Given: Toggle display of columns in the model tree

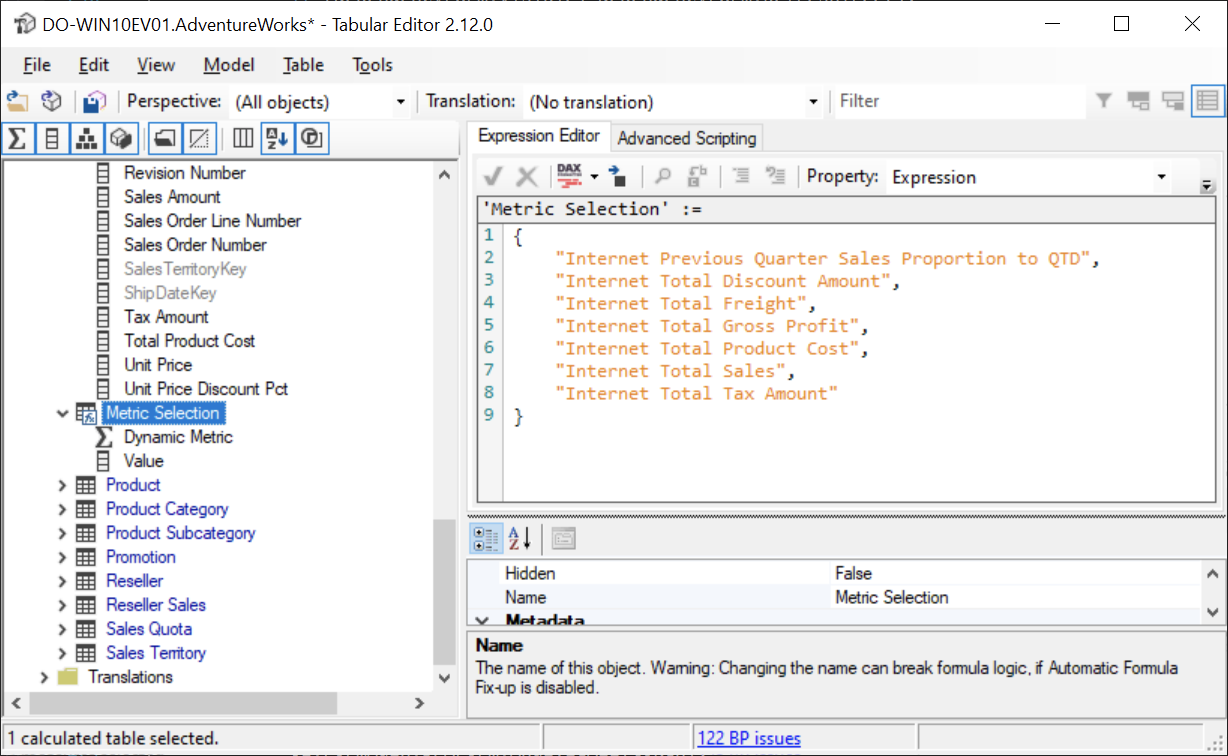Looking at the screenshot, I should (x=51, y=138).
